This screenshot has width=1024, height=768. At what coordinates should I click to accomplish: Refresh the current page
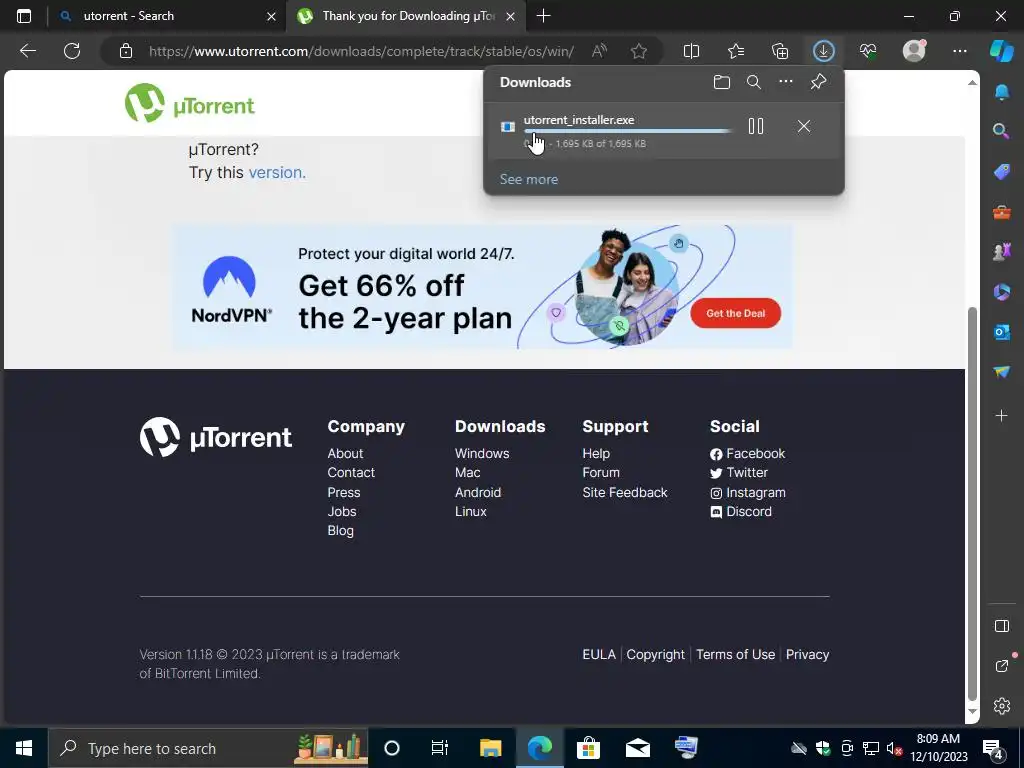pos(72,51)
